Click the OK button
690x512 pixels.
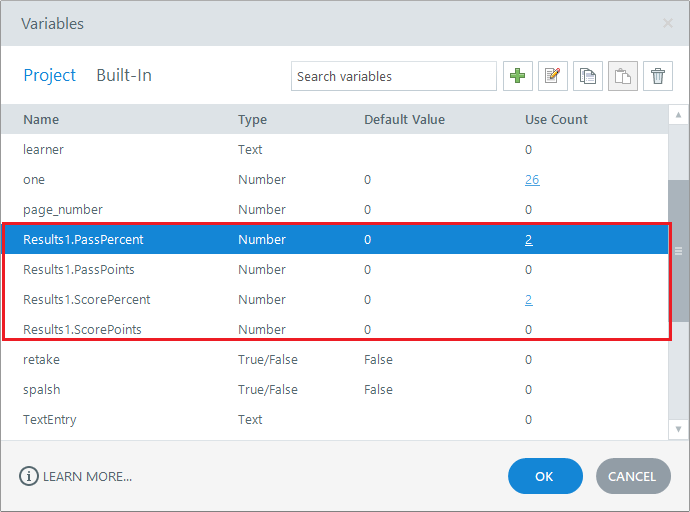(x=544, y=477)
